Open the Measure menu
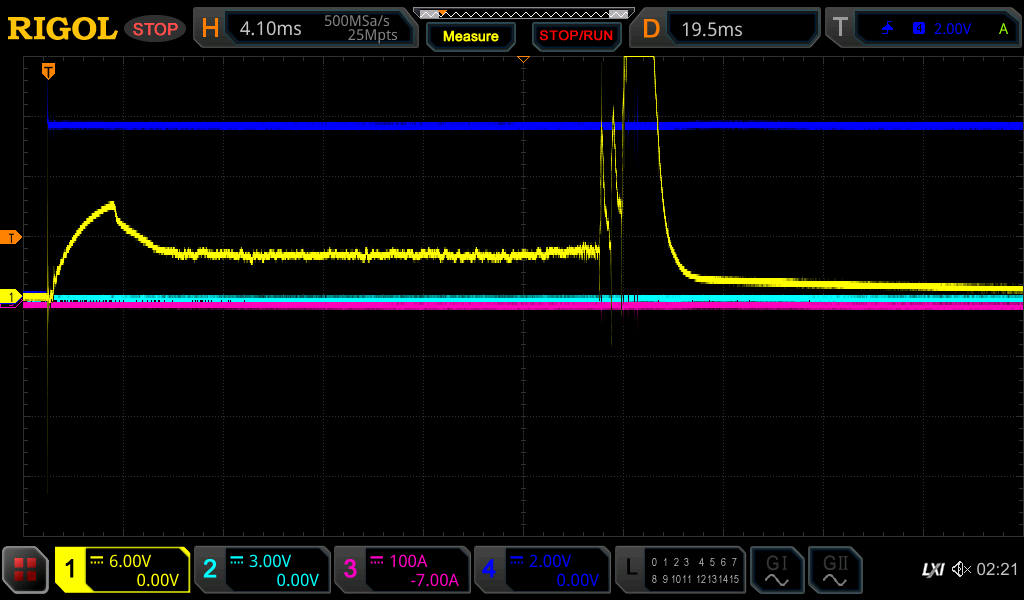The width and height of the screenshot is (1024, 600). point(470,36)
